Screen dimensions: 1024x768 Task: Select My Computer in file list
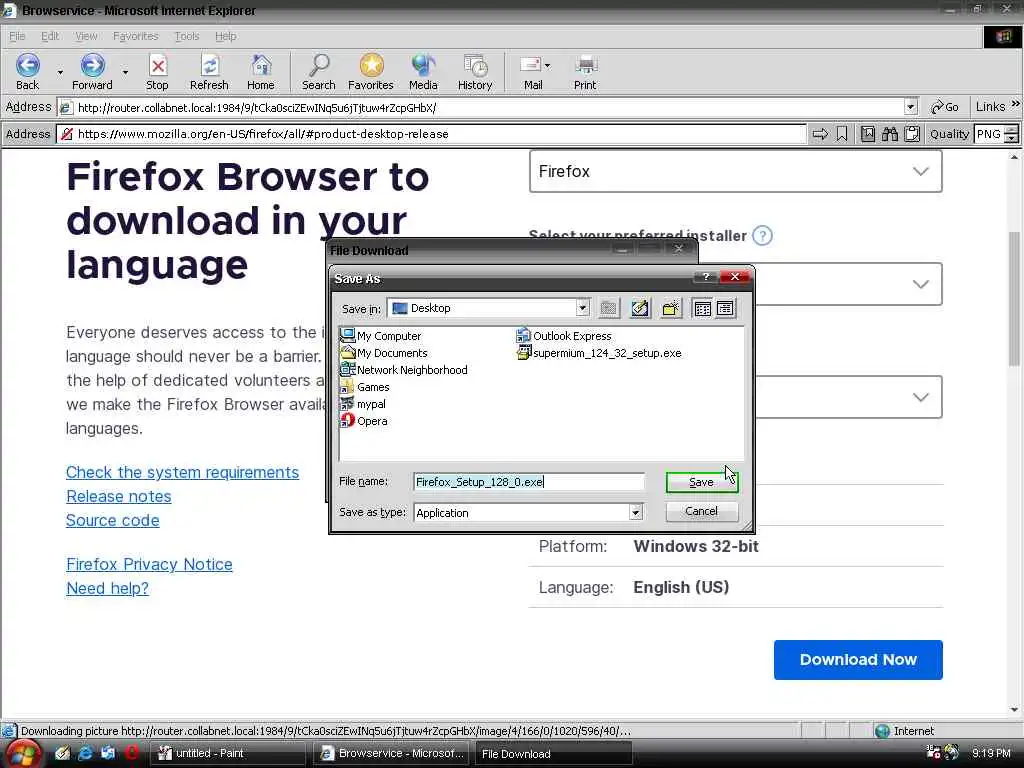(381, 336)
